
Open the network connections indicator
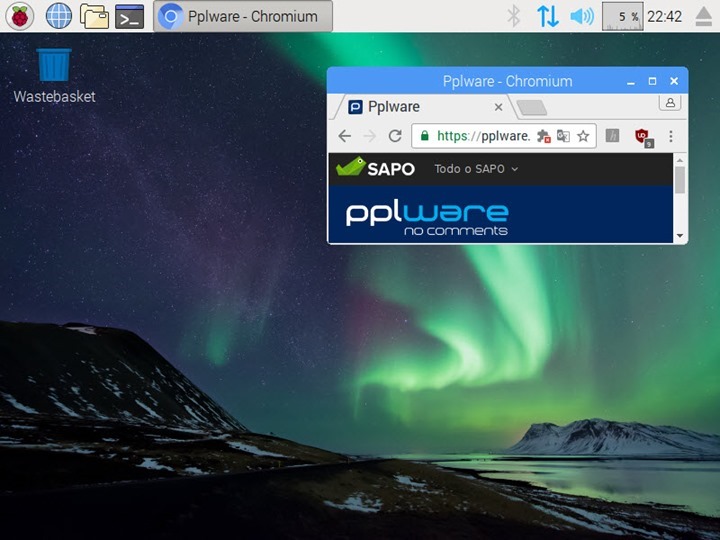click(x=547, y=16)
